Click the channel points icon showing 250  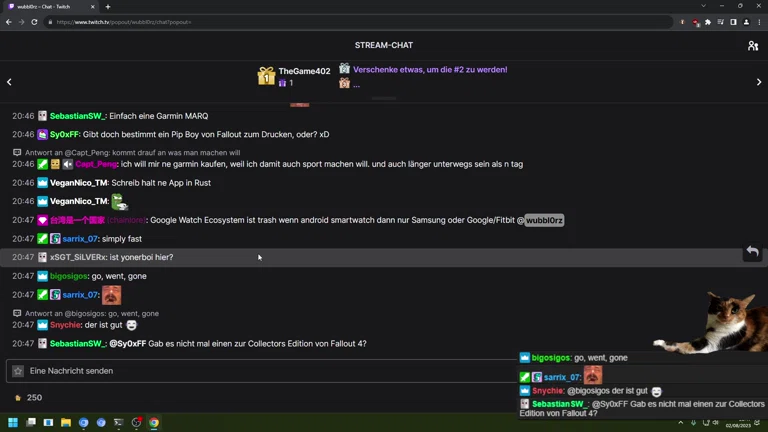[18, 398]
